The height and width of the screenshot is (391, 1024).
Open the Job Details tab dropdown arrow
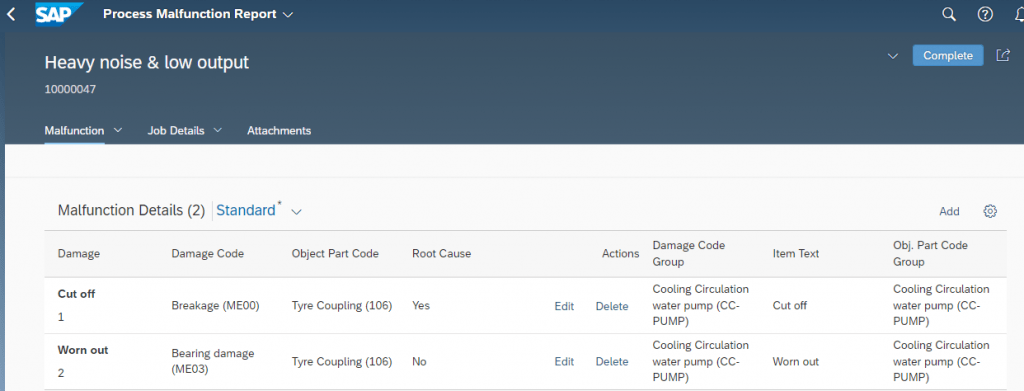tap(218, 130)
